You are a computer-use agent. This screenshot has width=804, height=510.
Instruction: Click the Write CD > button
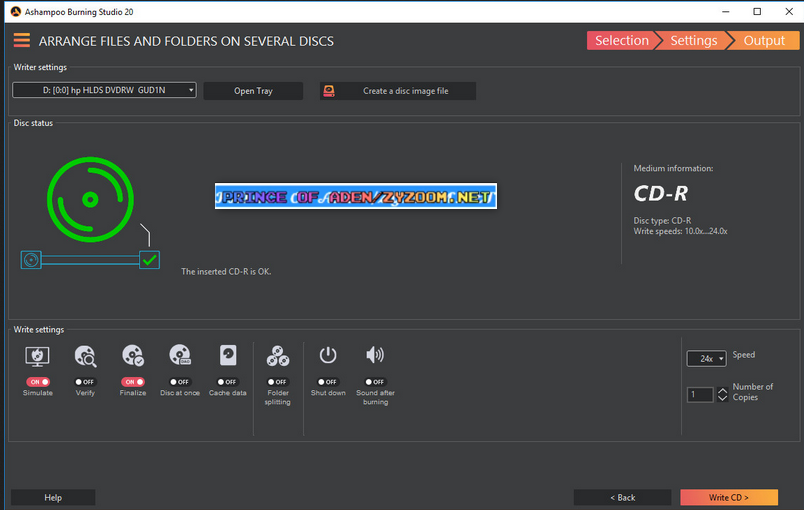[729, 497]
